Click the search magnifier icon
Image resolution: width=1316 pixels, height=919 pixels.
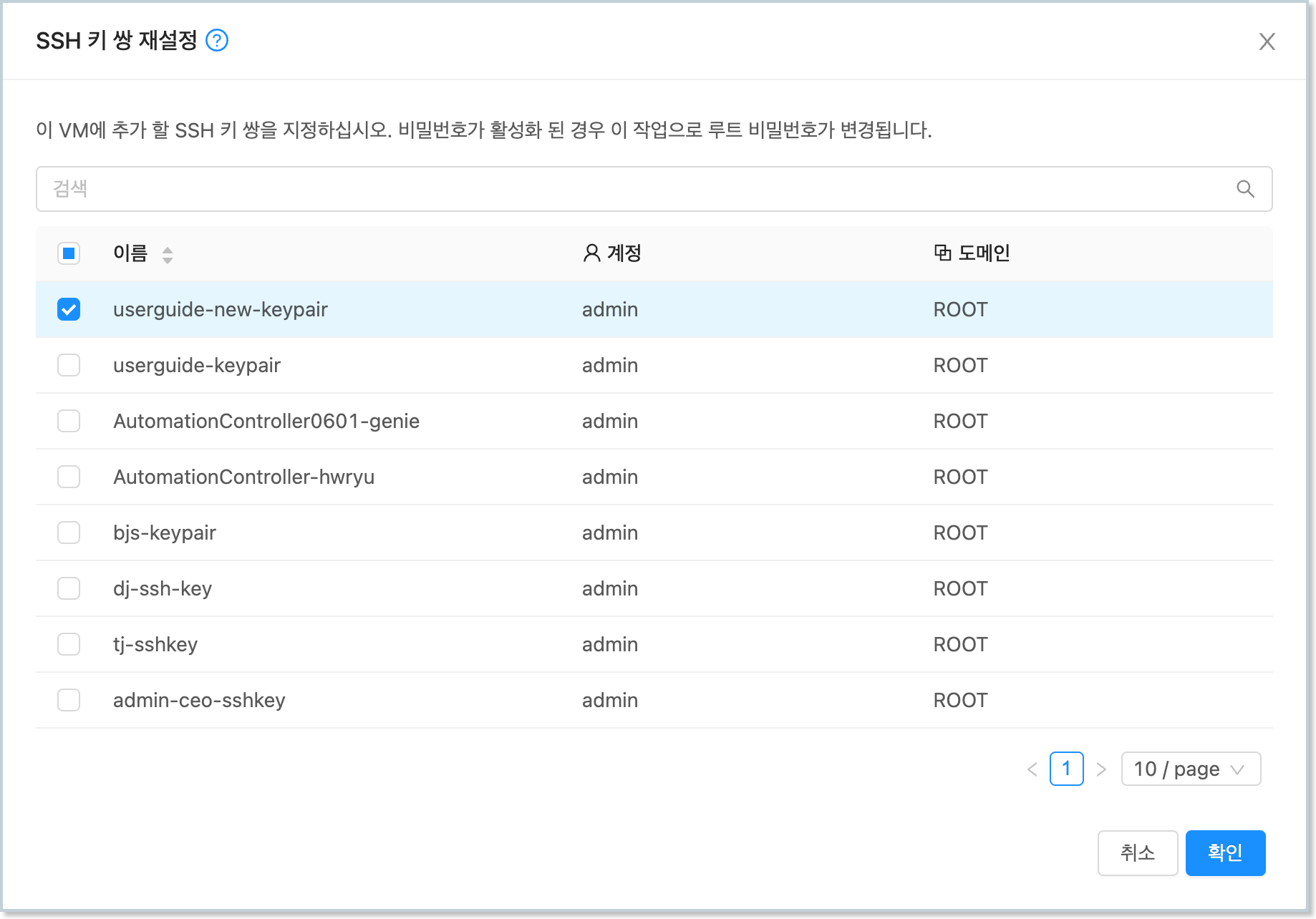click(1245, 189)
